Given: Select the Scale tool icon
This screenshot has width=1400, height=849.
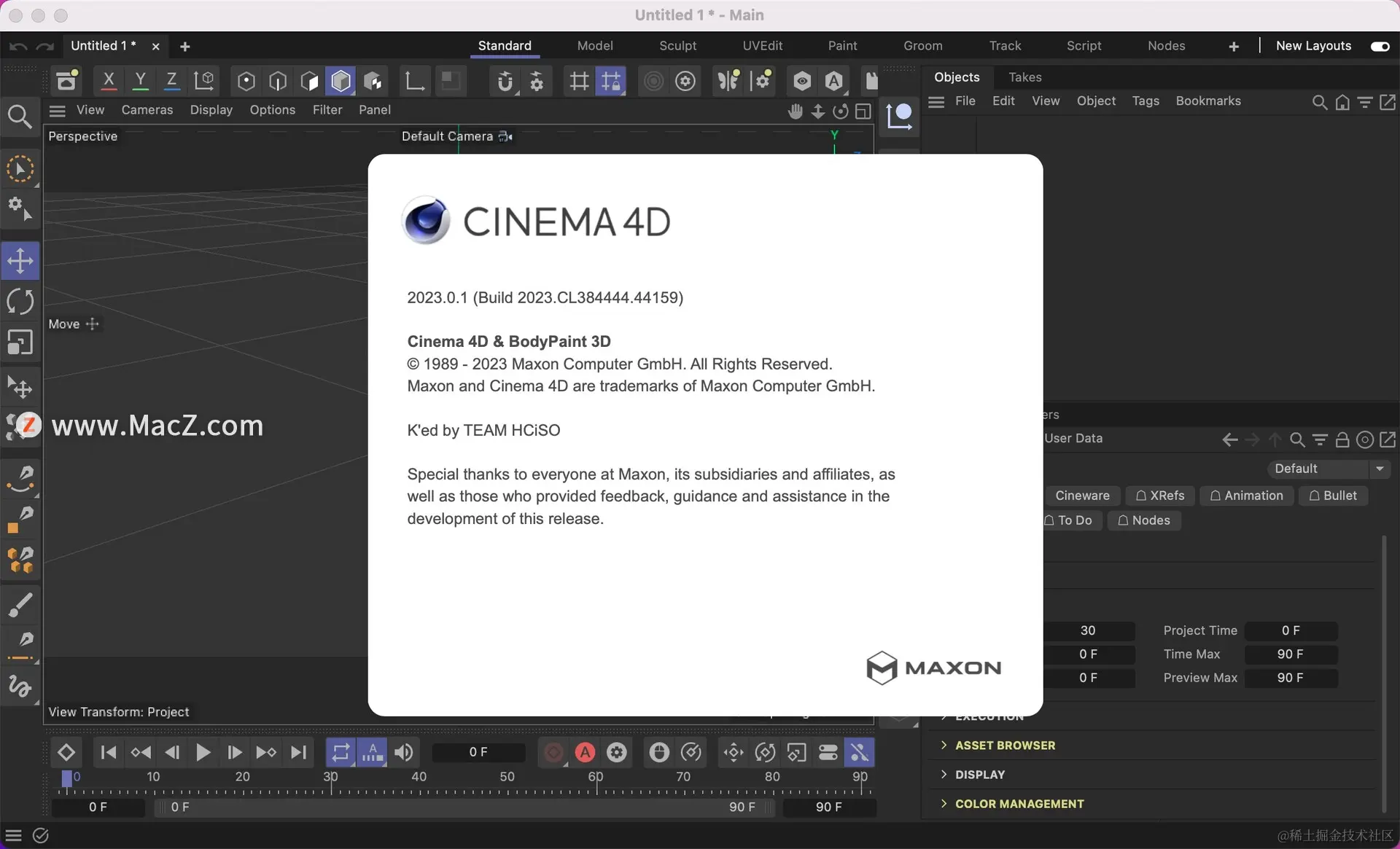Looking at the screenshot, I should (20, 343).
